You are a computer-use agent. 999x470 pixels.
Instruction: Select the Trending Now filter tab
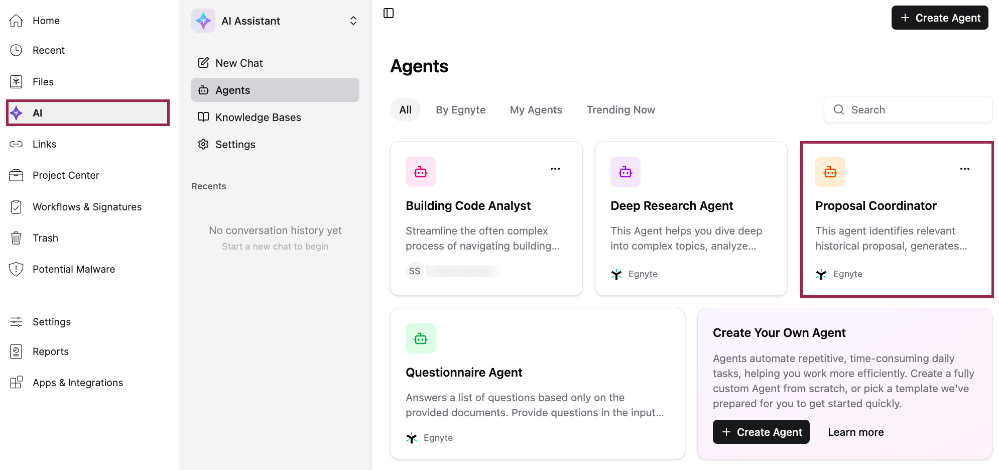pos(621,110)
